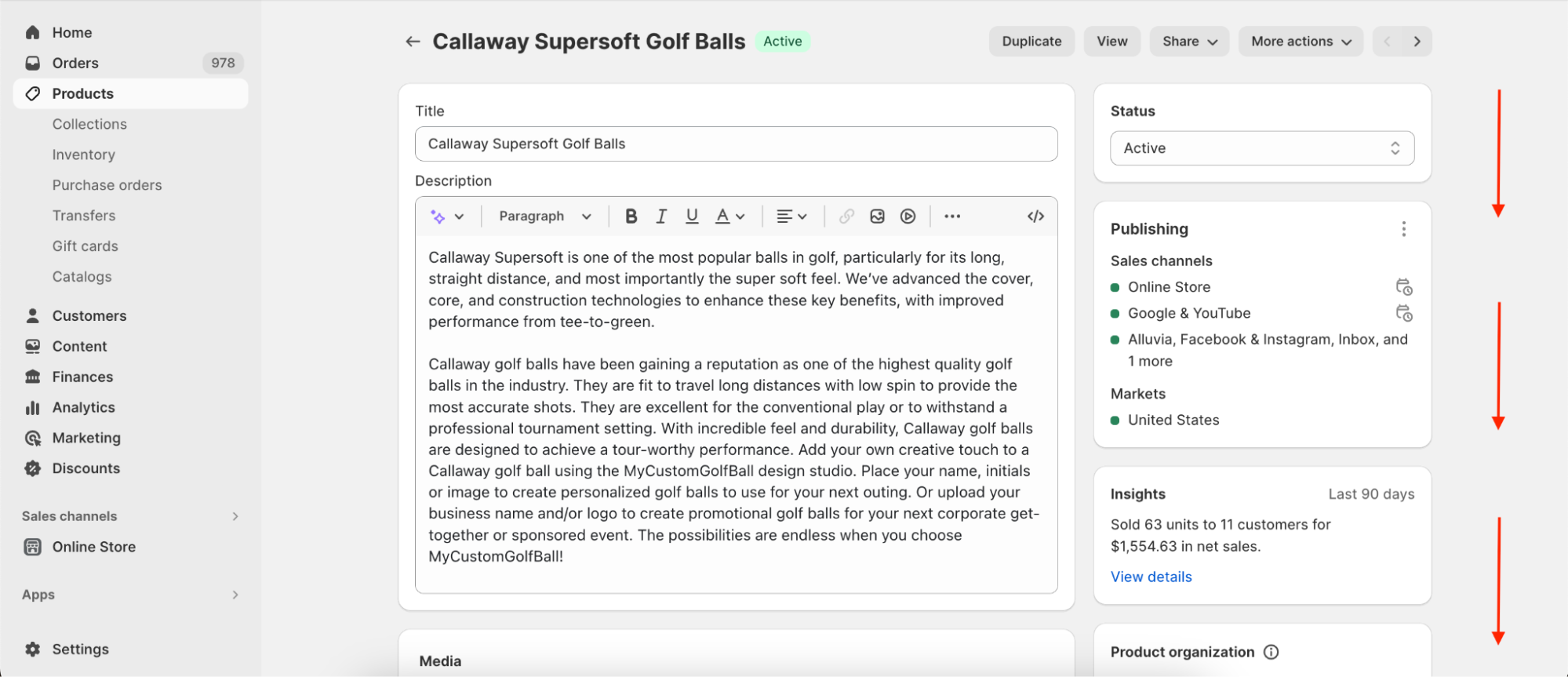
Task: Go to Analytics in the sidebar
Action: point(84,407)
